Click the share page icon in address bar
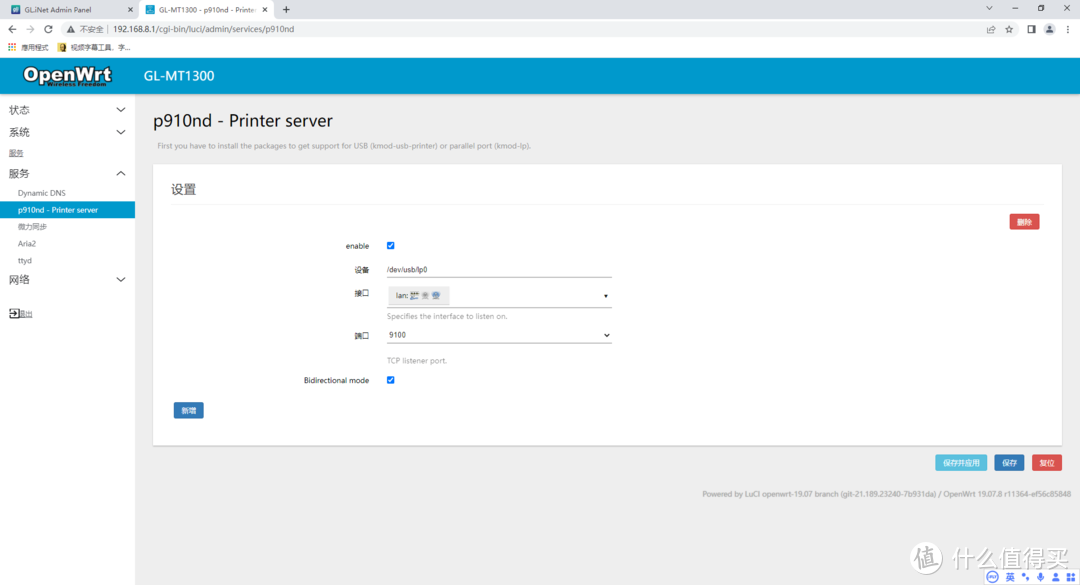1080x585 pixels. coord(991,29)
